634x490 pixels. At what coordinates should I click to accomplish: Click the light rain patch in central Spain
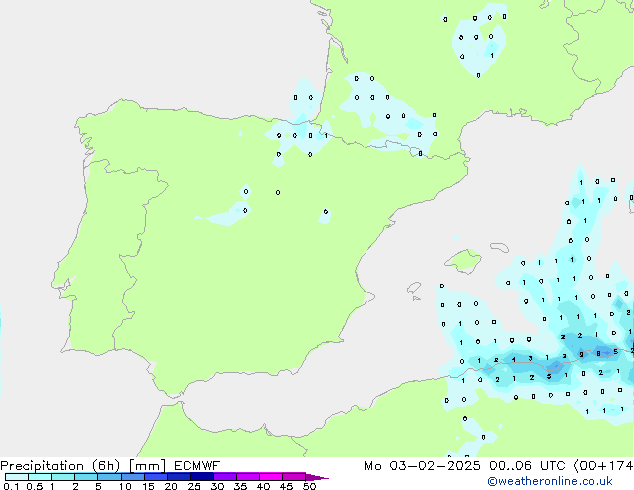click(x=227, y=212)
